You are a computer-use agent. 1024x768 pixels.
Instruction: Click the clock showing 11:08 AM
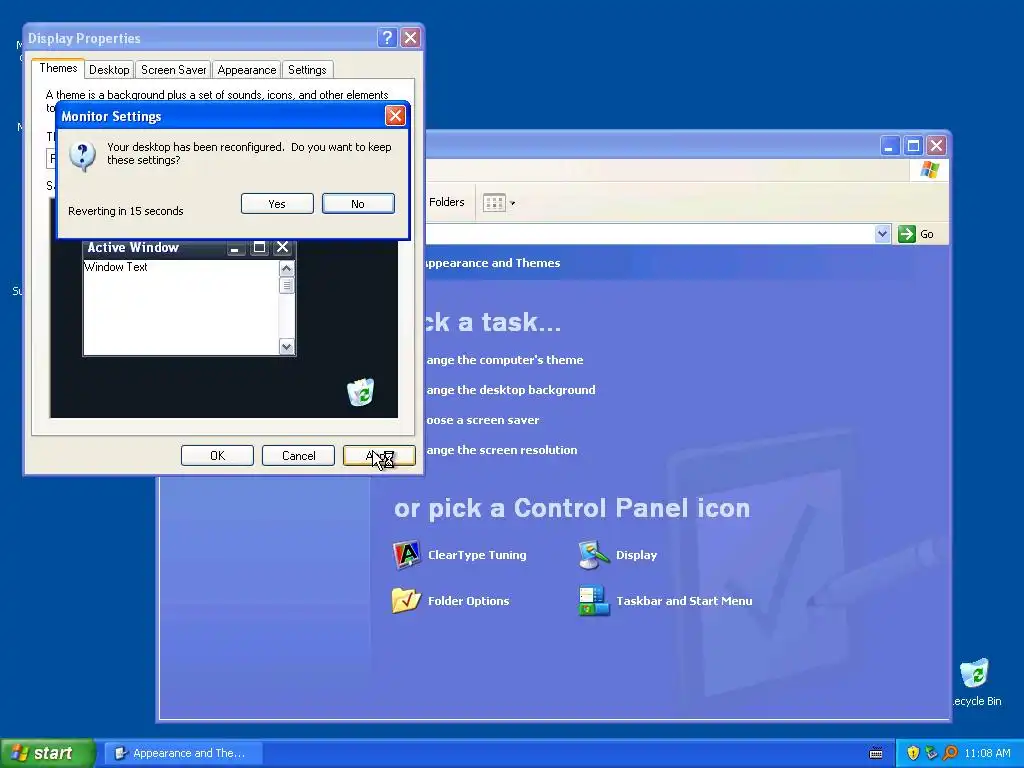(x=987, y=753)
